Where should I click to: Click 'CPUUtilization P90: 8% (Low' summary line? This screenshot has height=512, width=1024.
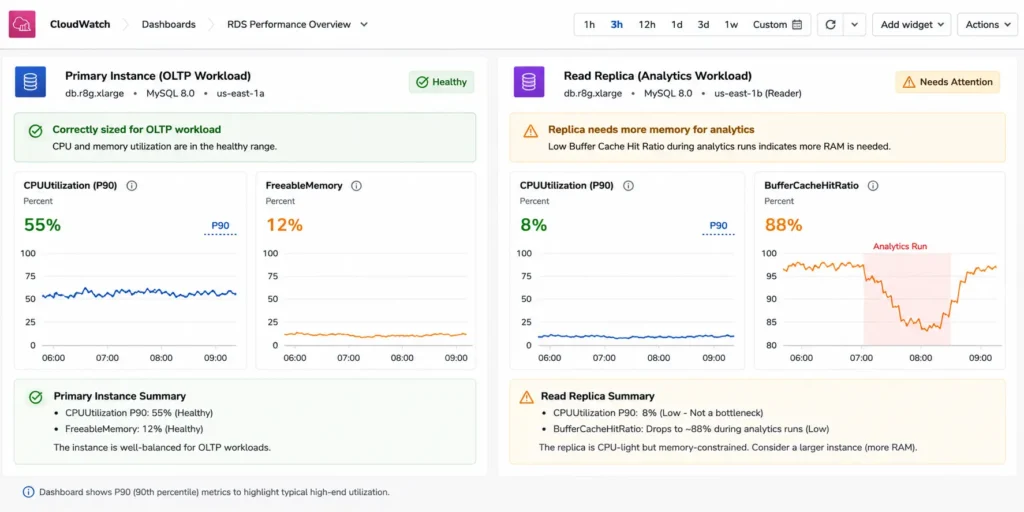coord(658,413)
